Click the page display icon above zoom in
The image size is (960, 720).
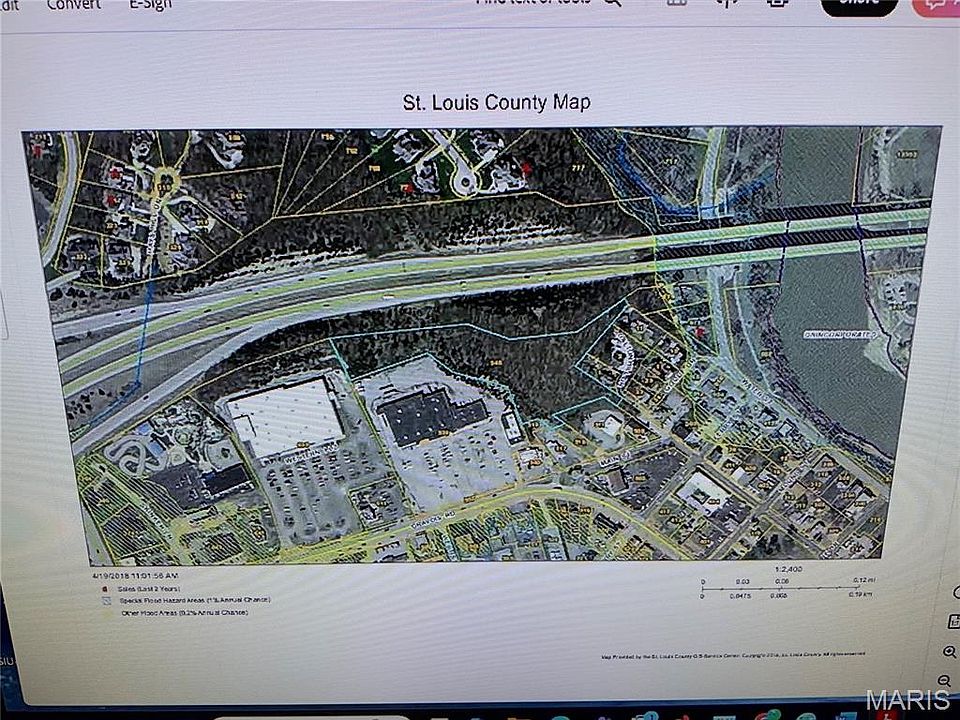click(x=951, y=621)
